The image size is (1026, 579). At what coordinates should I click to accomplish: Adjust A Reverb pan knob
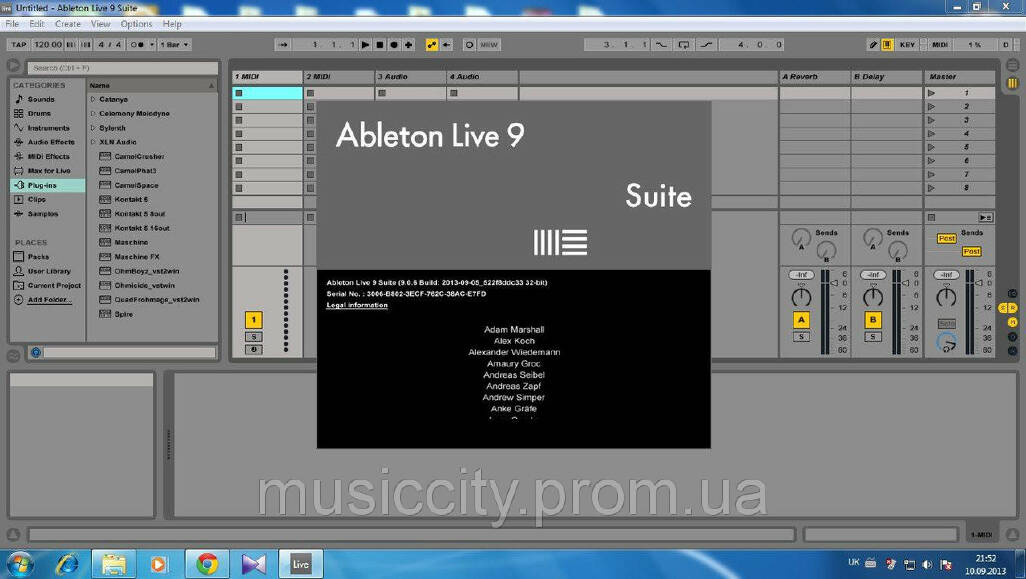(x=802, y=297)
